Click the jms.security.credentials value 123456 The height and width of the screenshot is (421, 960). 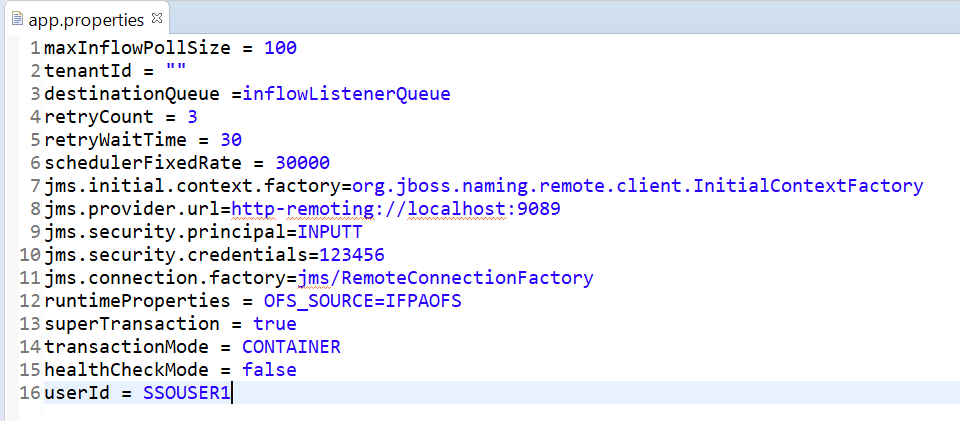pyautogui.click(x=351, y=255)
